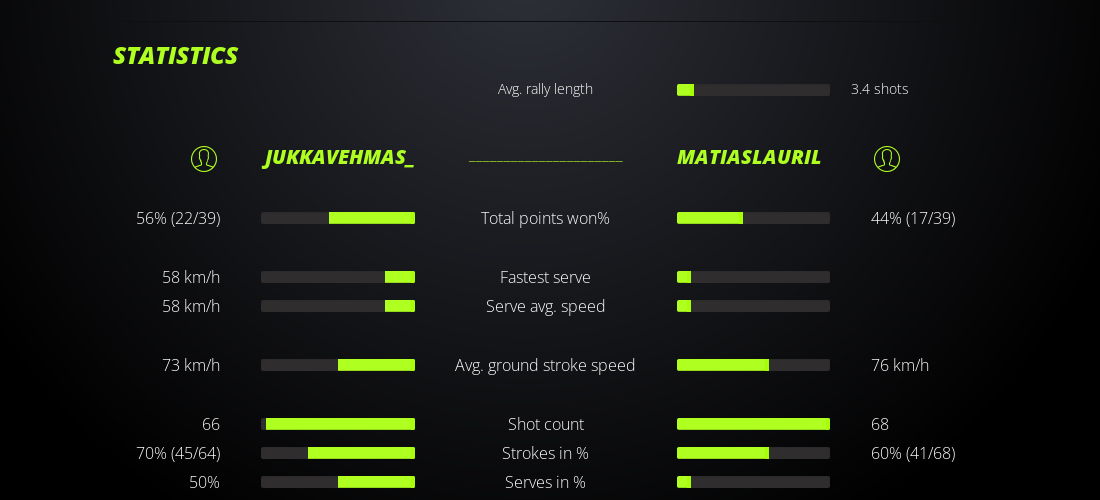Click MATIASLAURIL strokes in % bar

point(753,453)
